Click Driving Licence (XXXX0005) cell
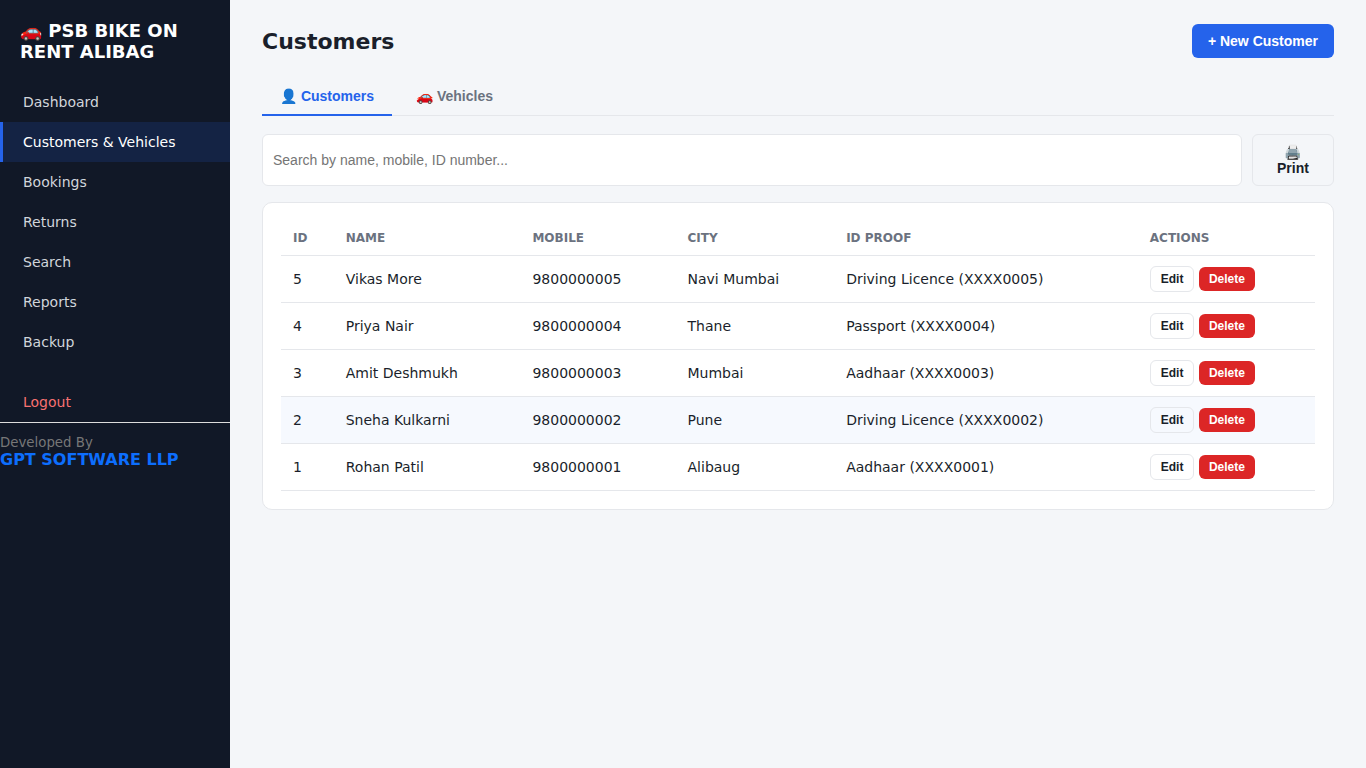The width and height of the screenshot is (1366, 768). pyautogui.click(x=945, y=279)
